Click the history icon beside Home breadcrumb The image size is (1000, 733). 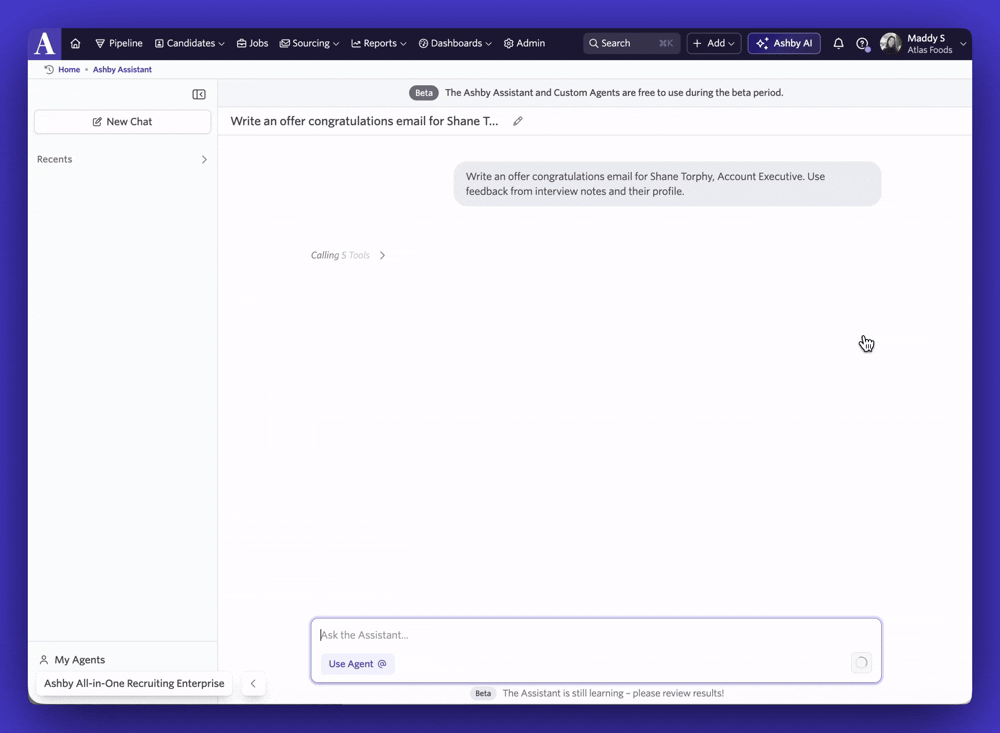tap(48, 70)
